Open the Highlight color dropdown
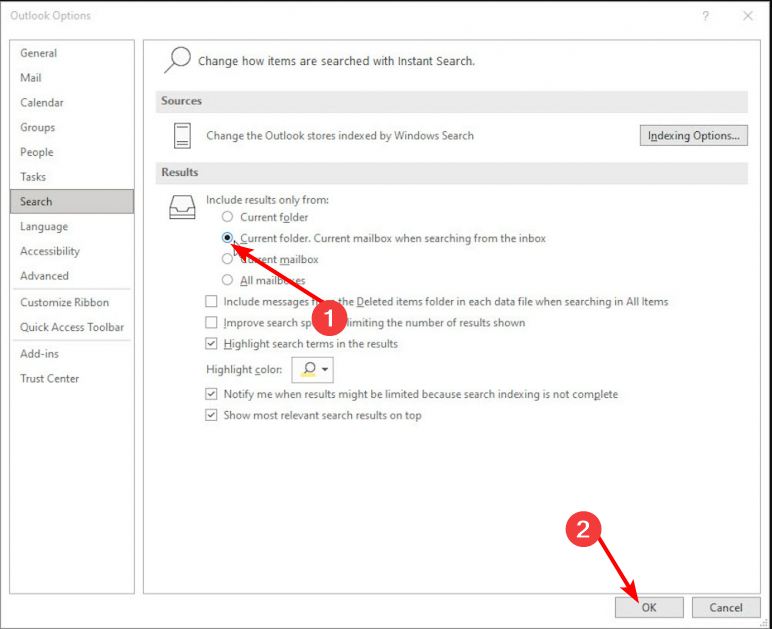This screenshot has width=772, height=629. (313, 370)
